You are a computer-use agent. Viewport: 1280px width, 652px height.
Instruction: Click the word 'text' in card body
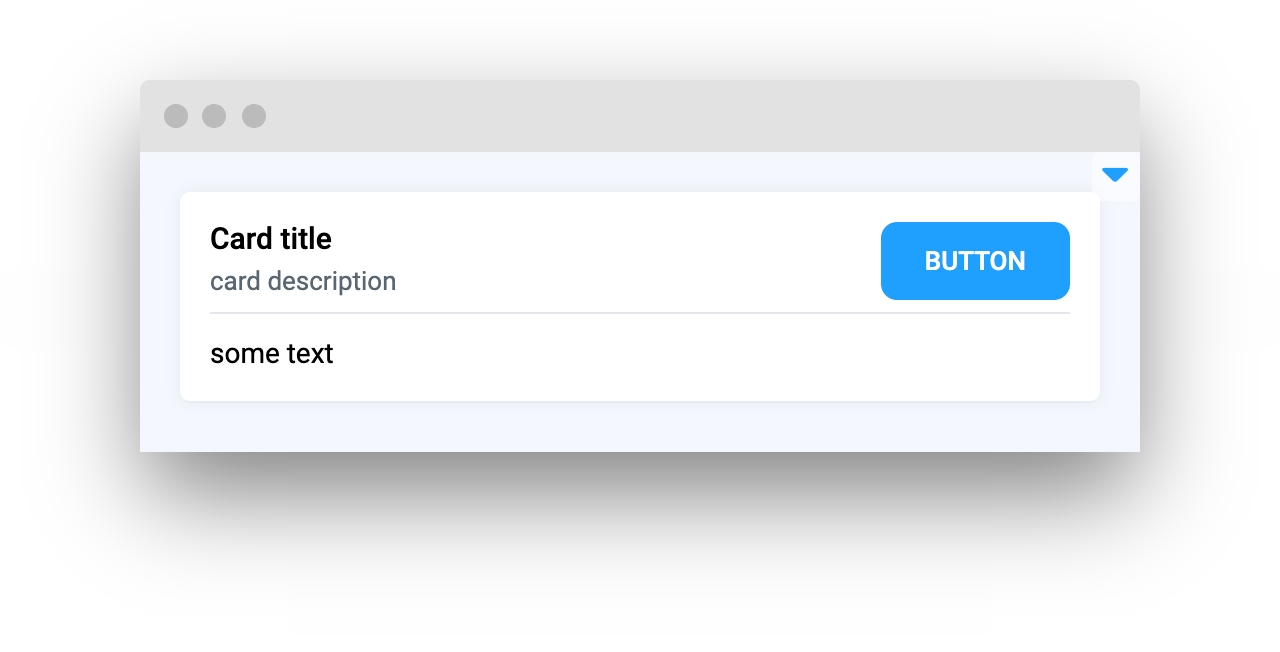click(x=311, y=353)
